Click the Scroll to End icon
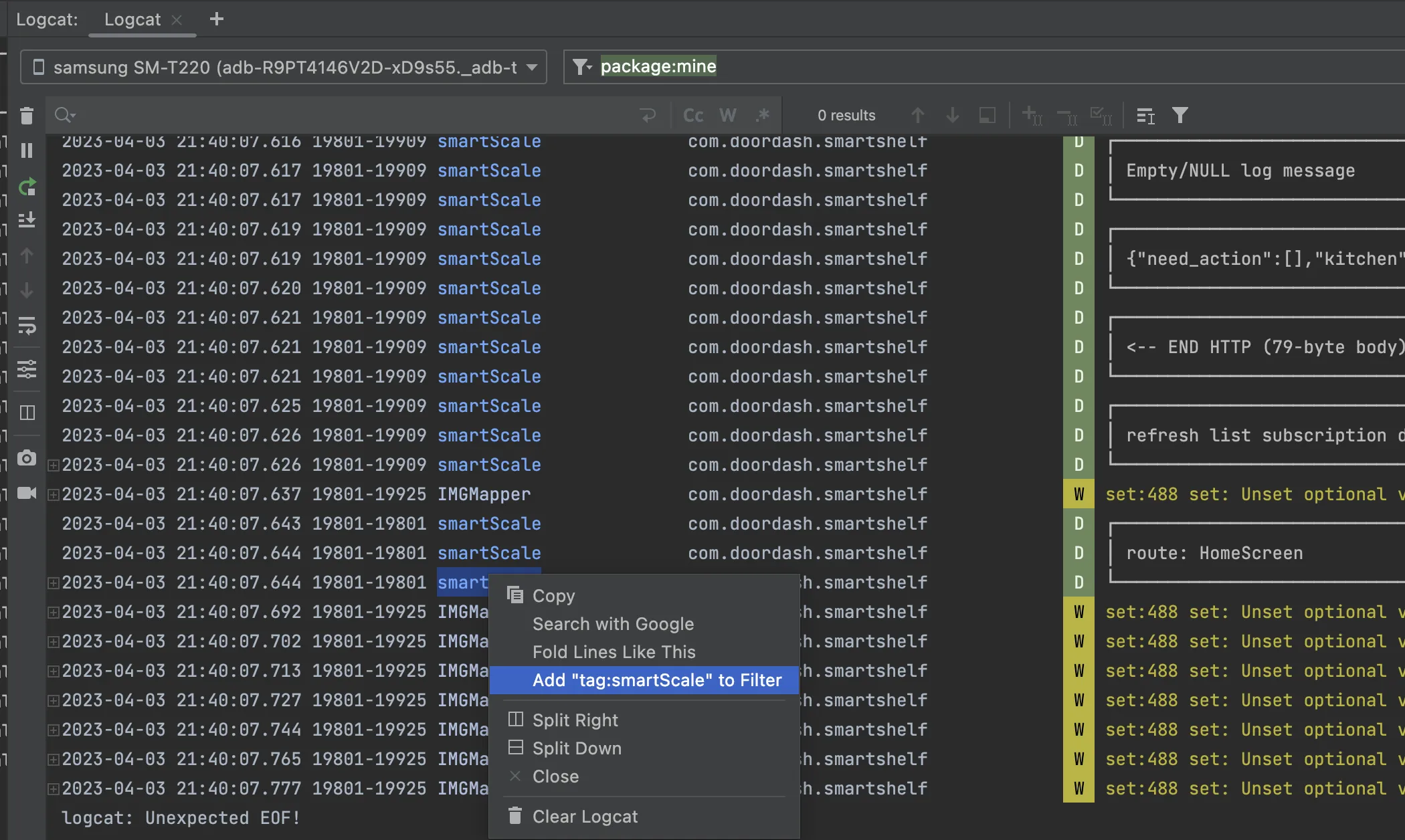Viewport: 1405px width, 840px height. pyautogui.click(x=27, y=220)
